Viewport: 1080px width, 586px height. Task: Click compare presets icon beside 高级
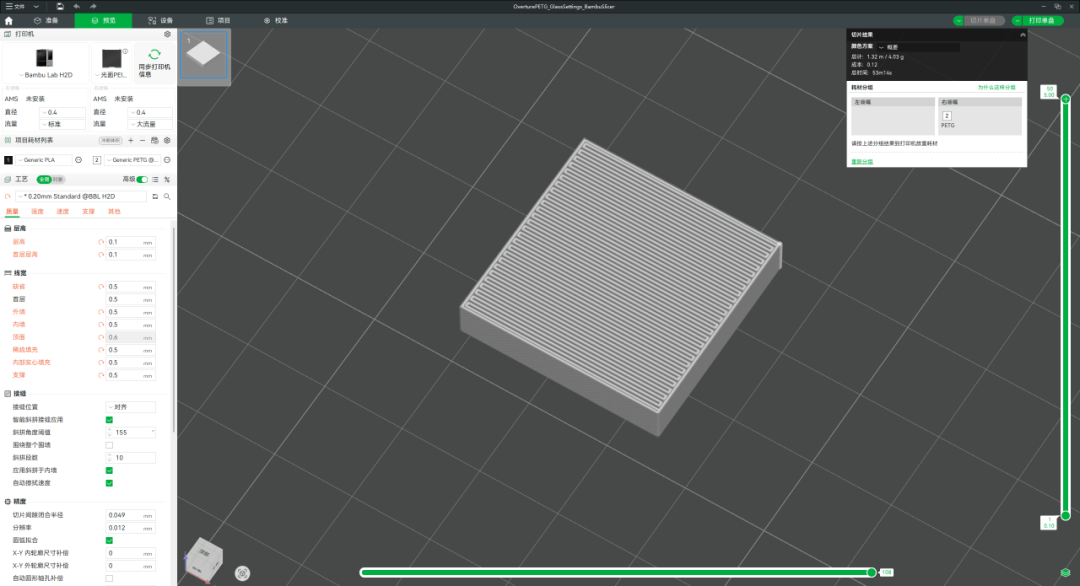[167, 180]
